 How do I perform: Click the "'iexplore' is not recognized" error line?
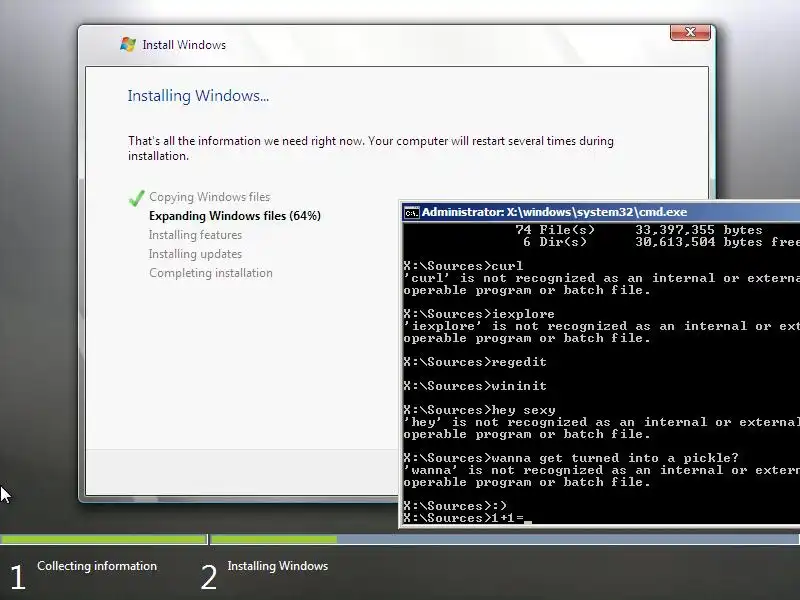coord(602,326)
